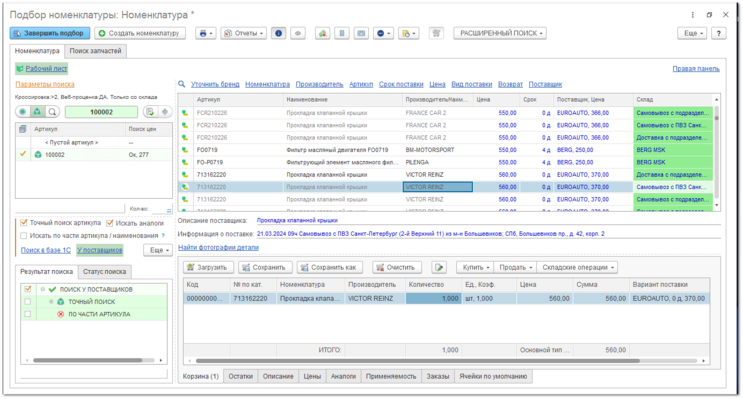743x399 pixels.
Task: Toggle Точный поиск артикула checkbox
Action: click(24, 223)
